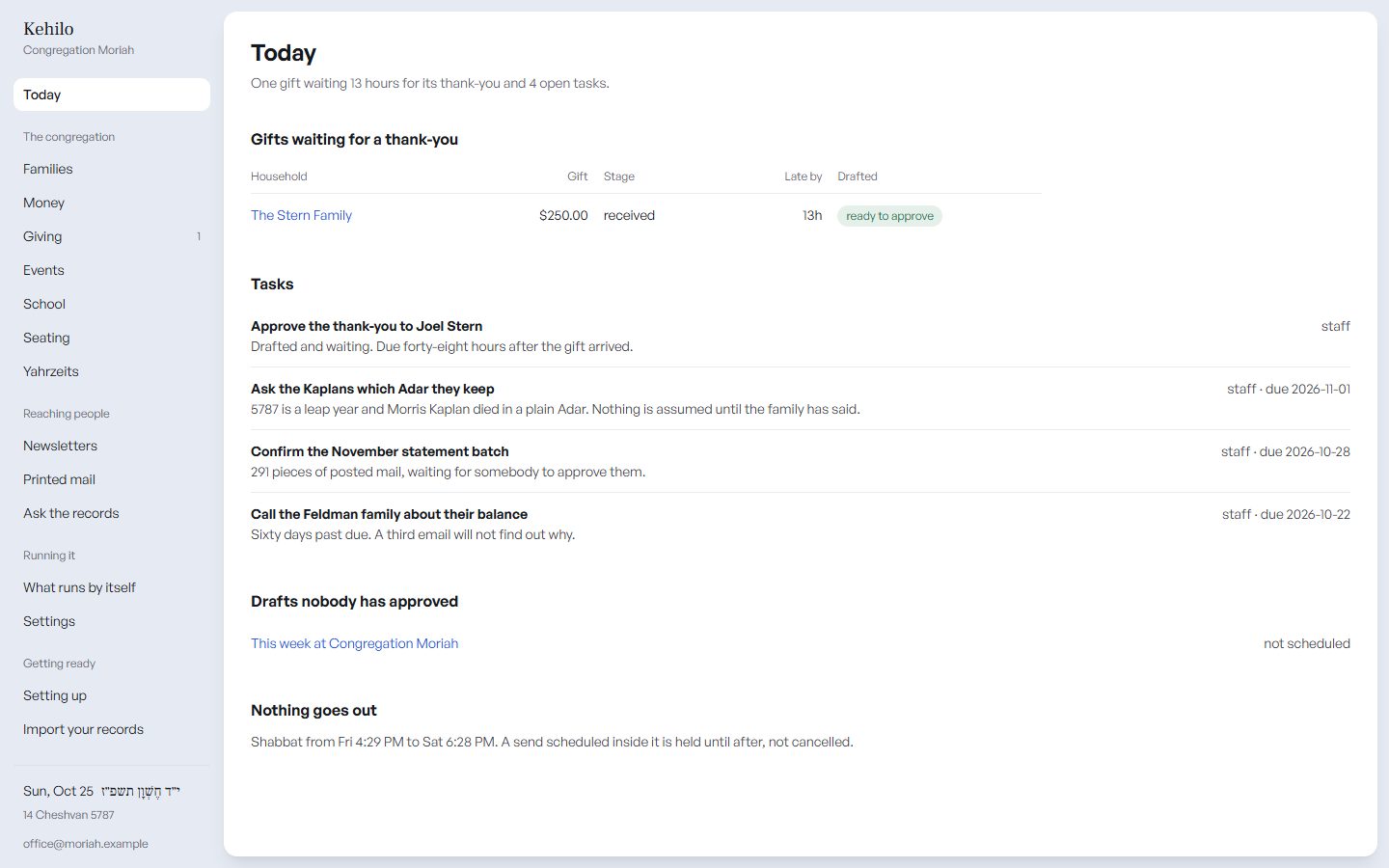Click the 'Congregation Moriah' name under logo
The image size is (1389, 868).
click(x=78, y=50)
